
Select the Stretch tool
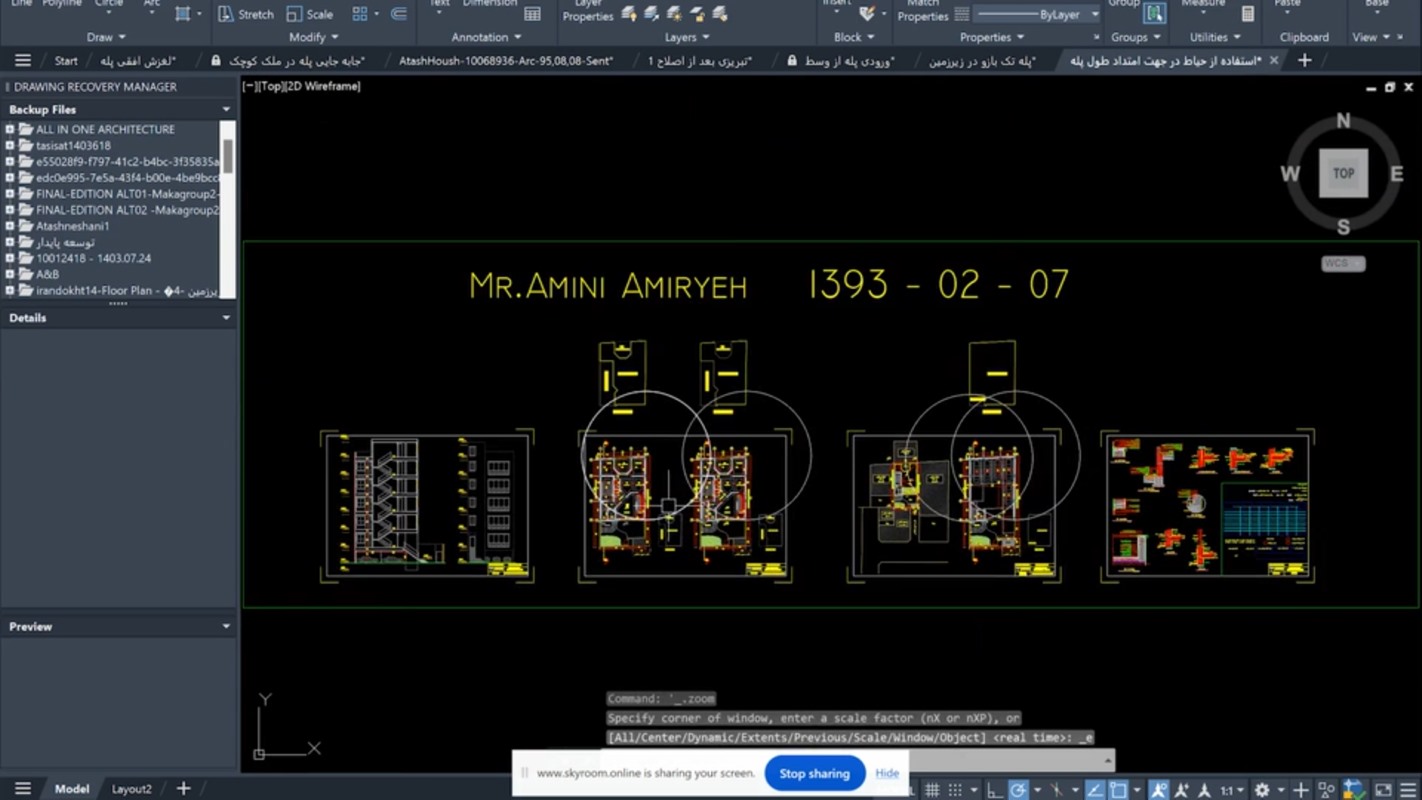(246, 14)
